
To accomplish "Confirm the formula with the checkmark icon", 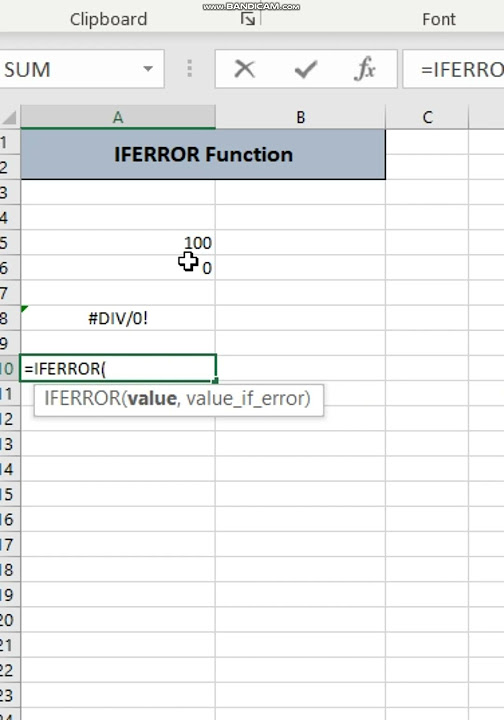I will (306, 69).
